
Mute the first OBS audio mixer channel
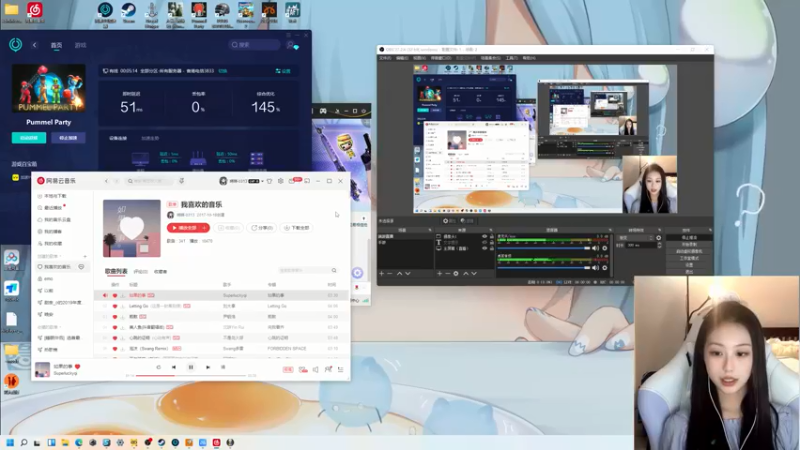click(595, 248)
